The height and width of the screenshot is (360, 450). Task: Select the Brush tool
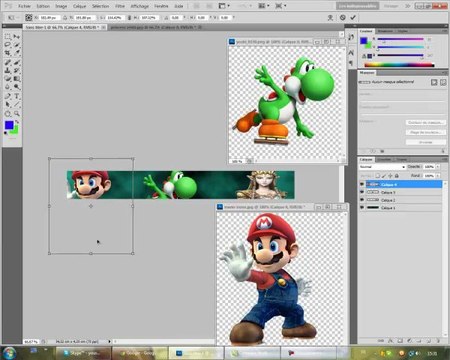point(17,62)
